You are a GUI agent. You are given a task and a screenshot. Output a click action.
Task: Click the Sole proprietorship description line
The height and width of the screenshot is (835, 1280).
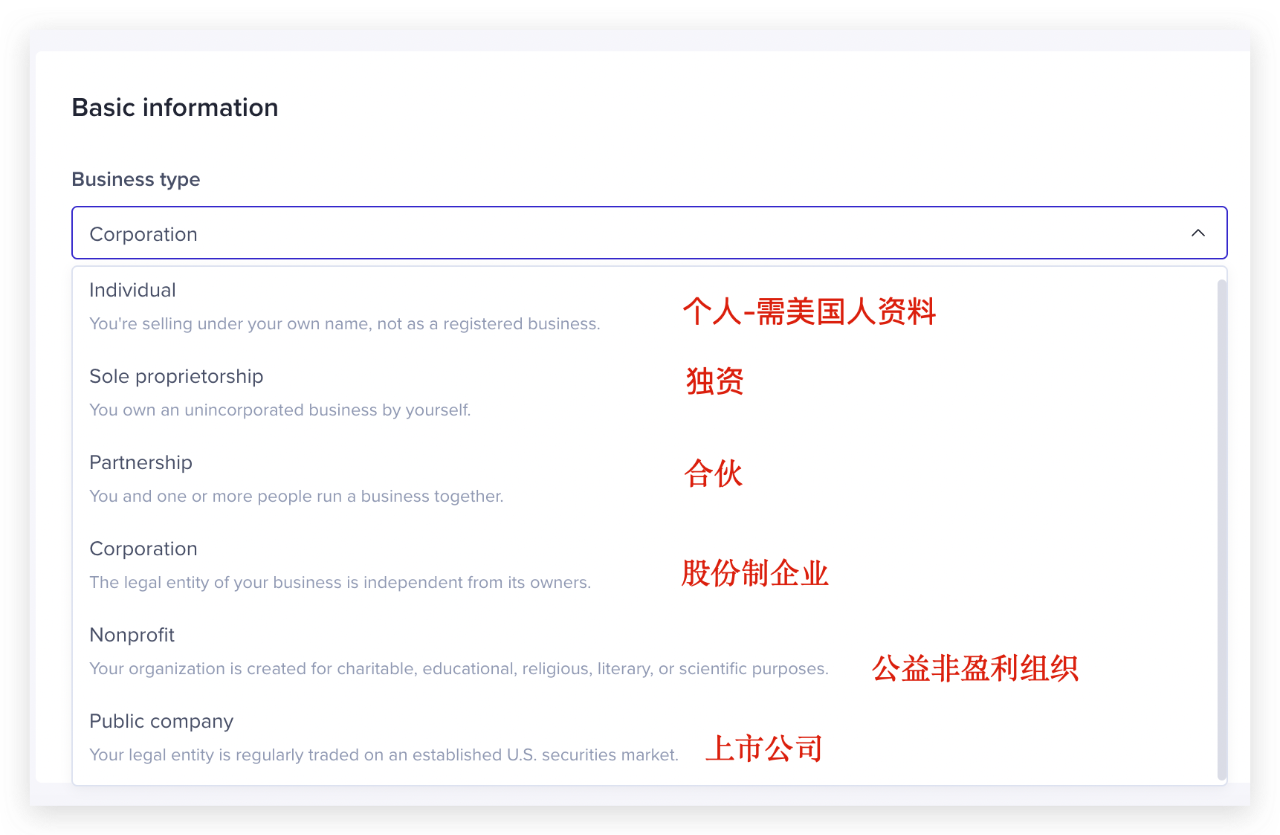[280, 409]
